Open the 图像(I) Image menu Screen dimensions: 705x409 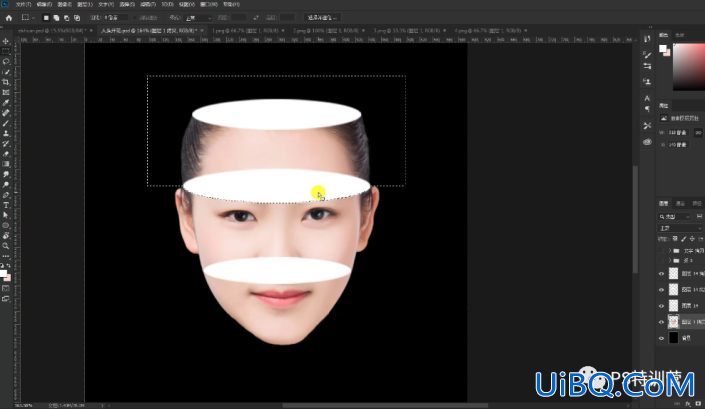tap(65, 4)
